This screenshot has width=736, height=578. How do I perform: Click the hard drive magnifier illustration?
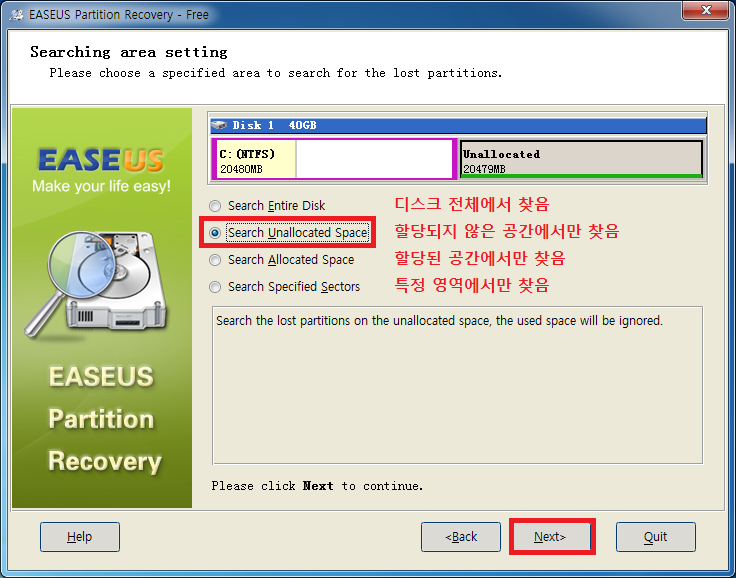point(96,283)
